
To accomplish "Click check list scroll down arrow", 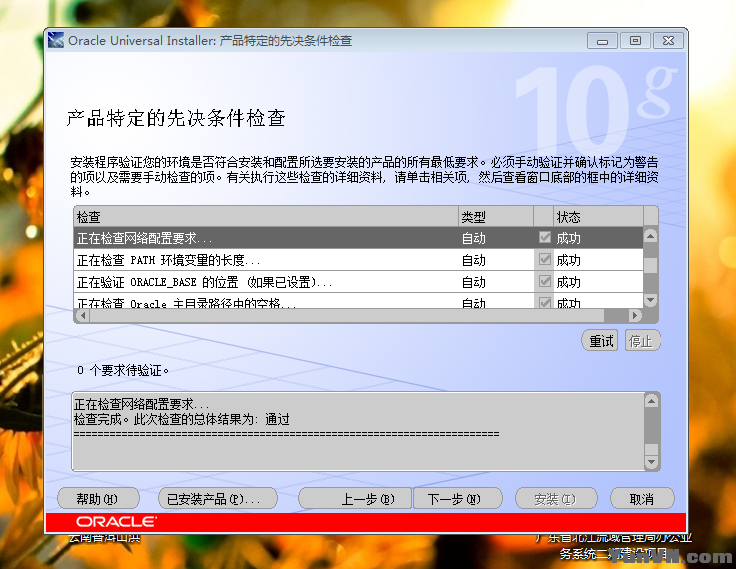I will [651, 300].
